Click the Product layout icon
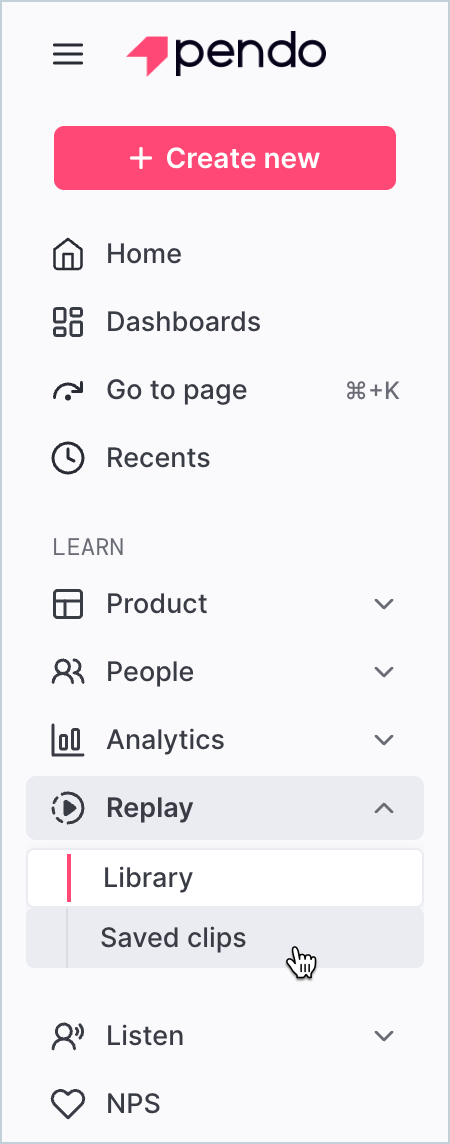Screen dimensions: 450x1144 pos(68,604)
